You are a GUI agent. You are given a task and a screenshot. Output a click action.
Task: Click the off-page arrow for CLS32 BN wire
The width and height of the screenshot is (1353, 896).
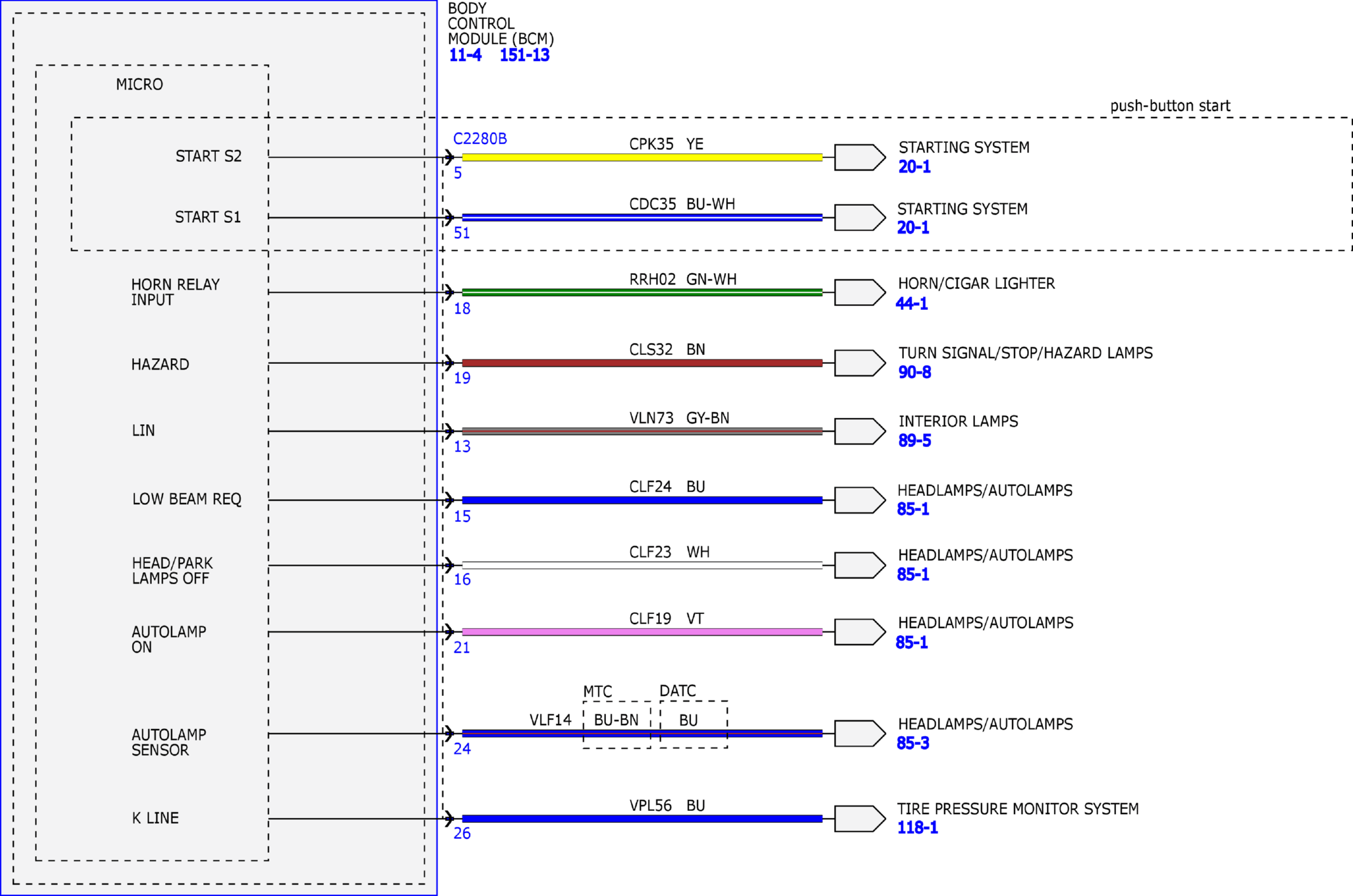pos(859,363)
